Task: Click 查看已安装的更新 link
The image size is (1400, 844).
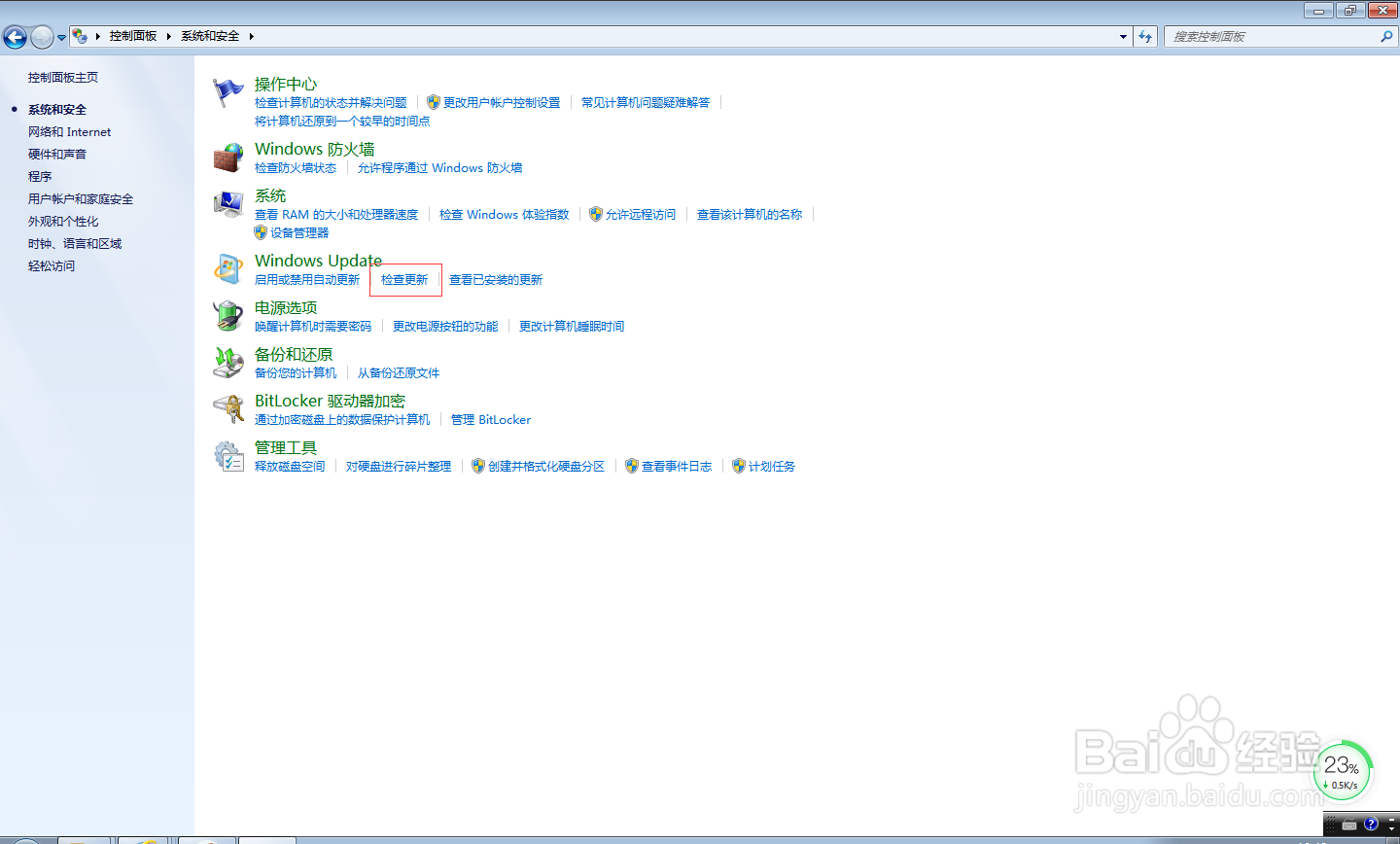Action: coord(496,279)
